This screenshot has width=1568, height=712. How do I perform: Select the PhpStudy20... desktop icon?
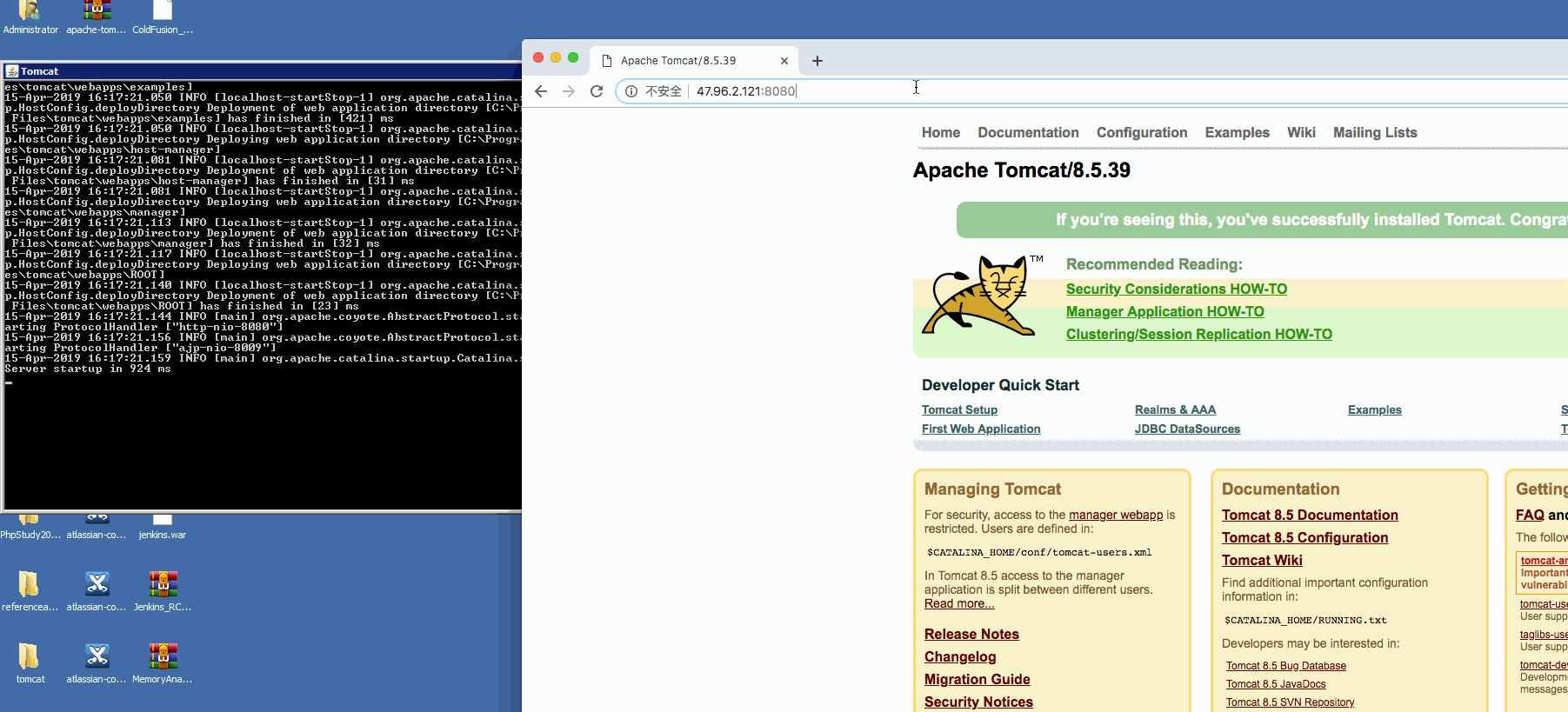click(30, 528)
